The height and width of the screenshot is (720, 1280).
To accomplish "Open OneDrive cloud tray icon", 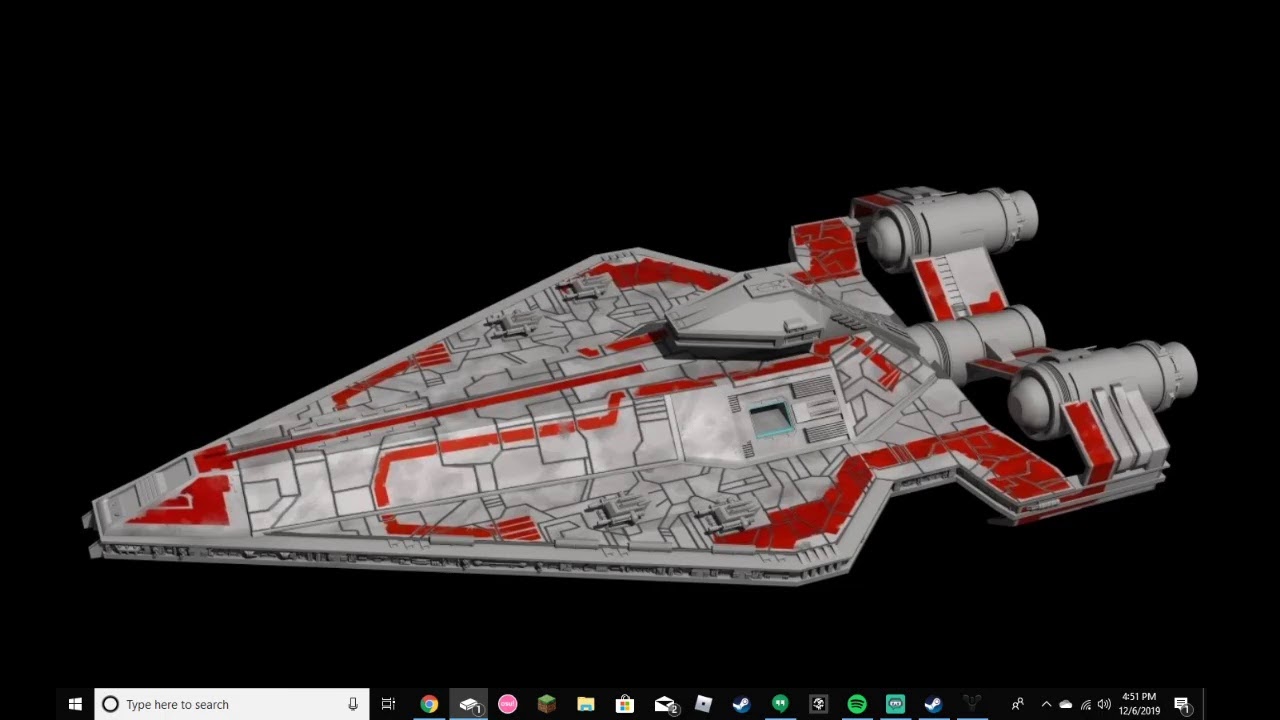I will [x=1066, y=704].
